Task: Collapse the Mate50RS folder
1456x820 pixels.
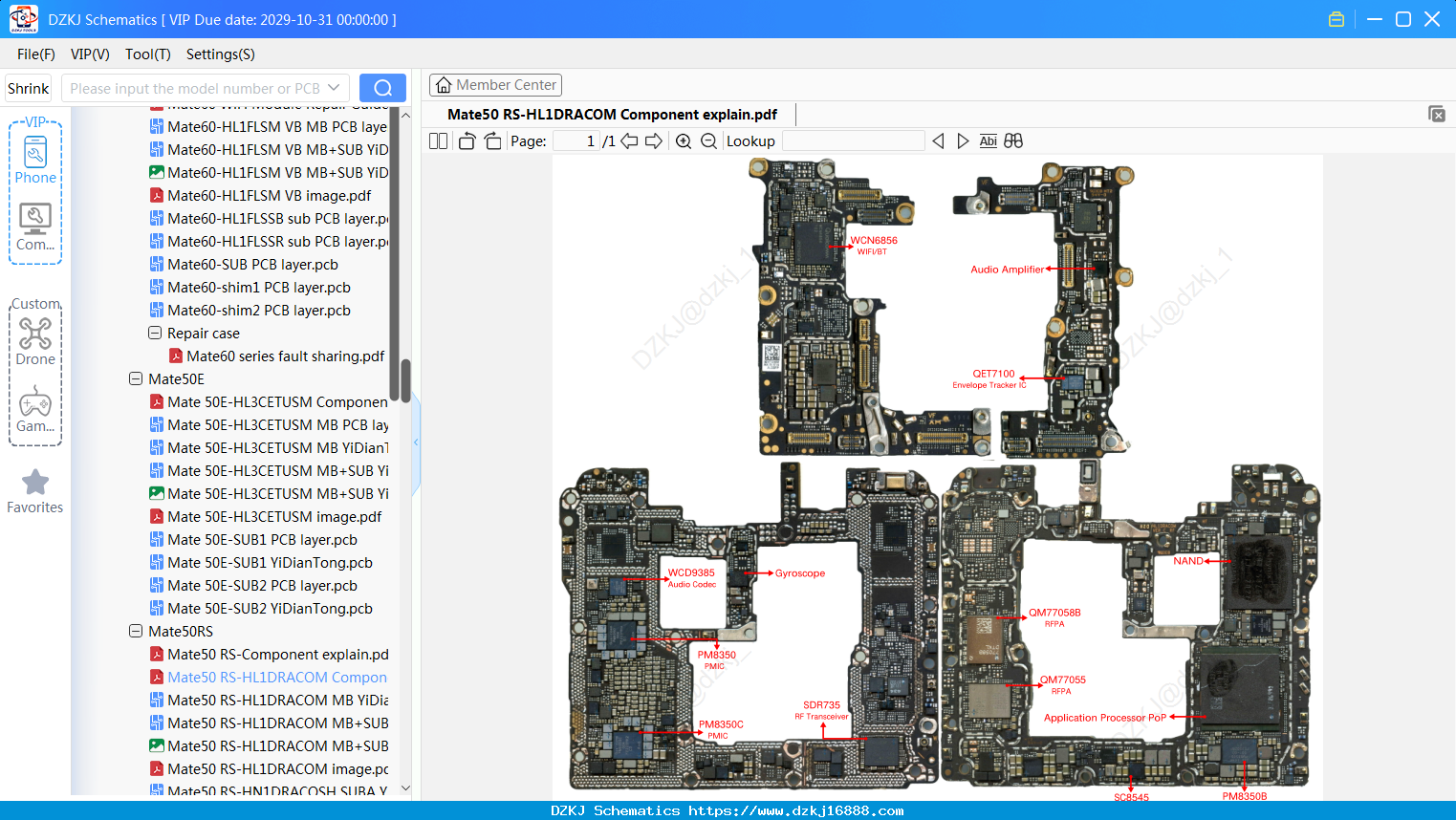Action: click(136, 632)
